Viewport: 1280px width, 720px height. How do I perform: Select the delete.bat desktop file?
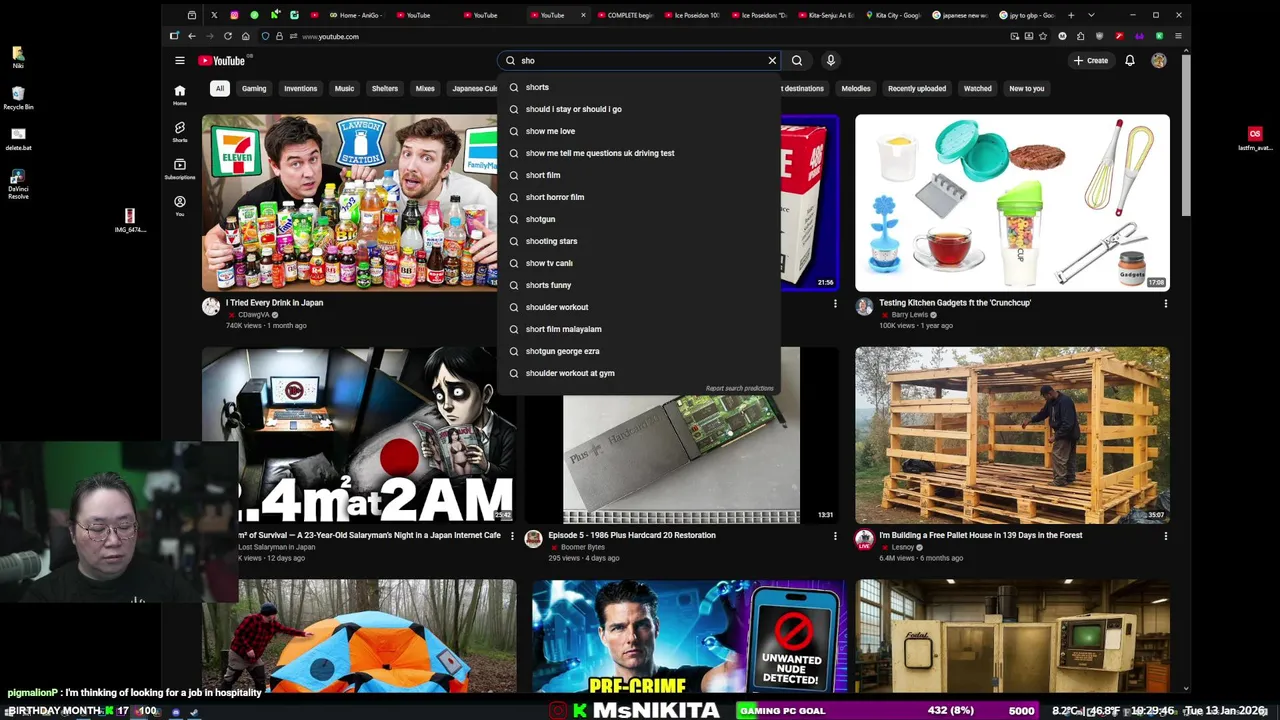pyautogui.click(x=18, y=139)
